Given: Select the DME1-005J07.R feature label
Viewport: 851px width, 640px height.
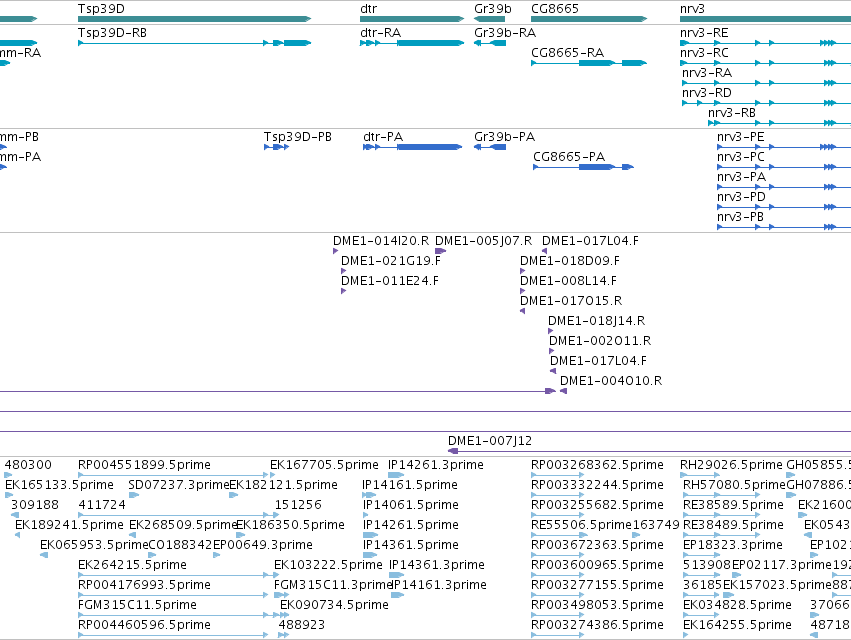Looking at the screenshot, I should [484, 241].
